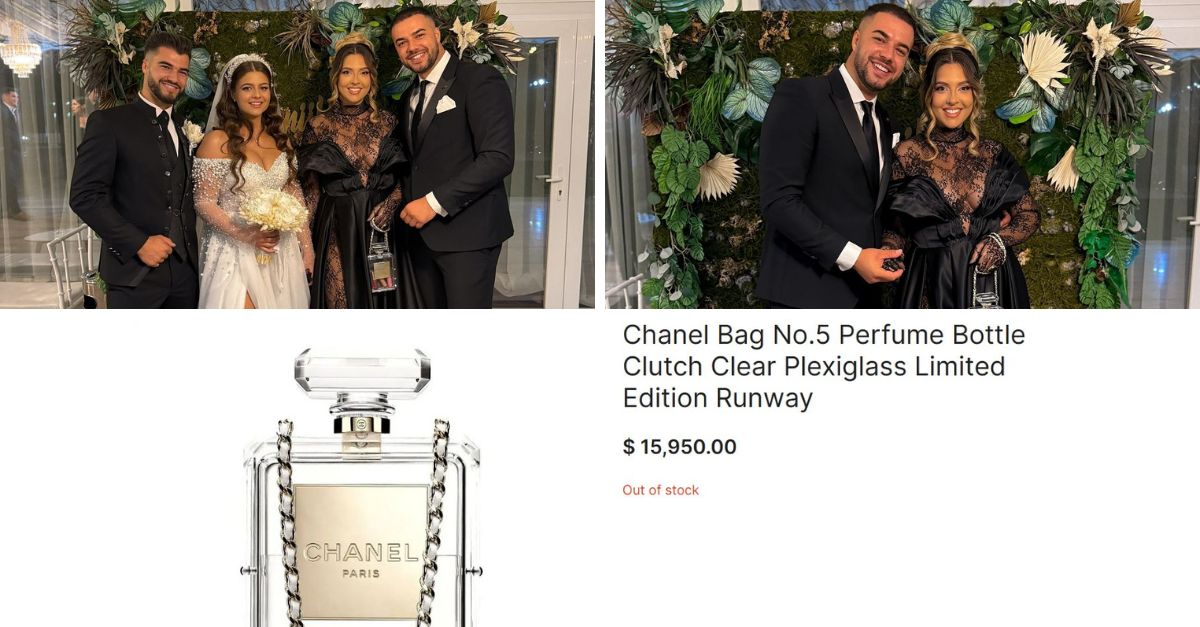The image size is (1200, 627).
Task: Select the $ 15,950.00 price text
Action: (679, 447)
